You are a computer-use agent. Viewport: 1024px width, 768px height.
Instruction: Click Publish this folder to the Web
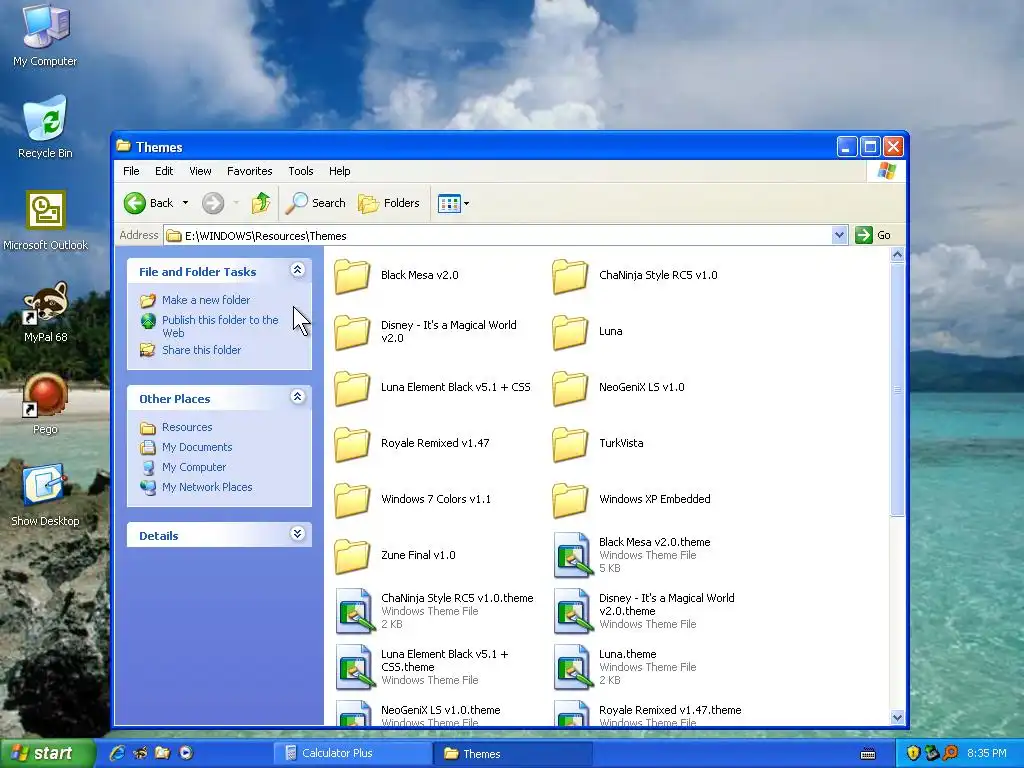coord(220,326)
